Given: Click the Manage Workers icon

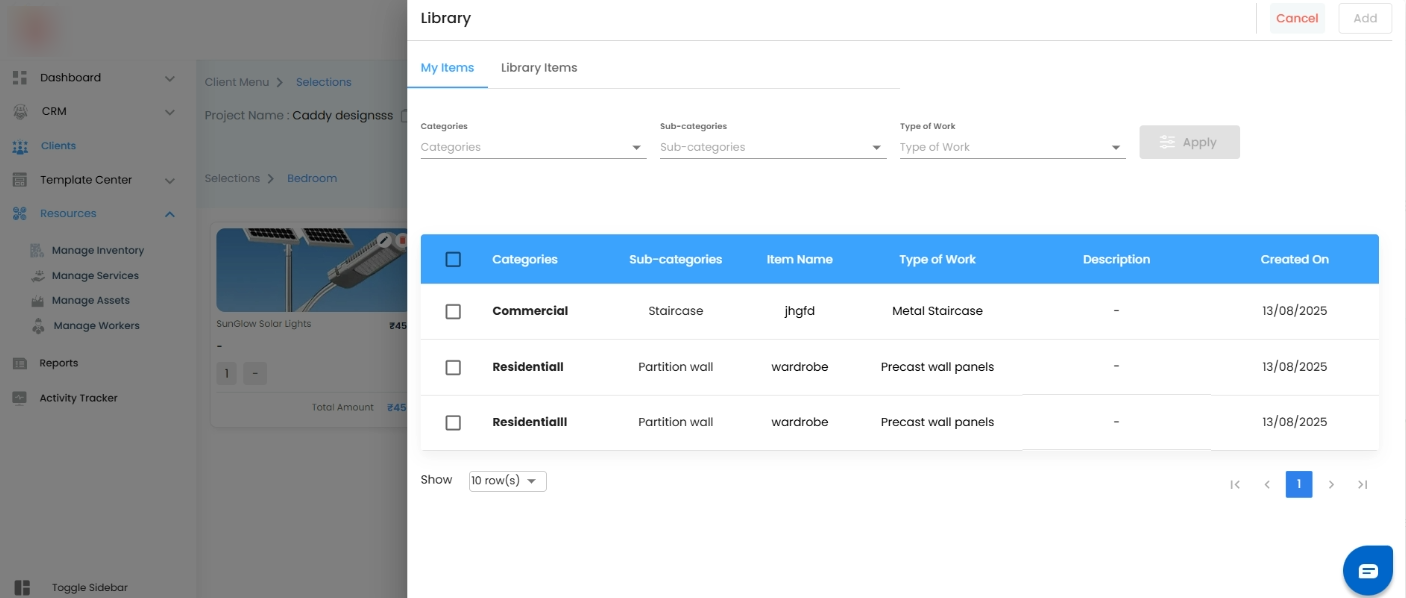Looking at the screenshot, I should [38, 326].
